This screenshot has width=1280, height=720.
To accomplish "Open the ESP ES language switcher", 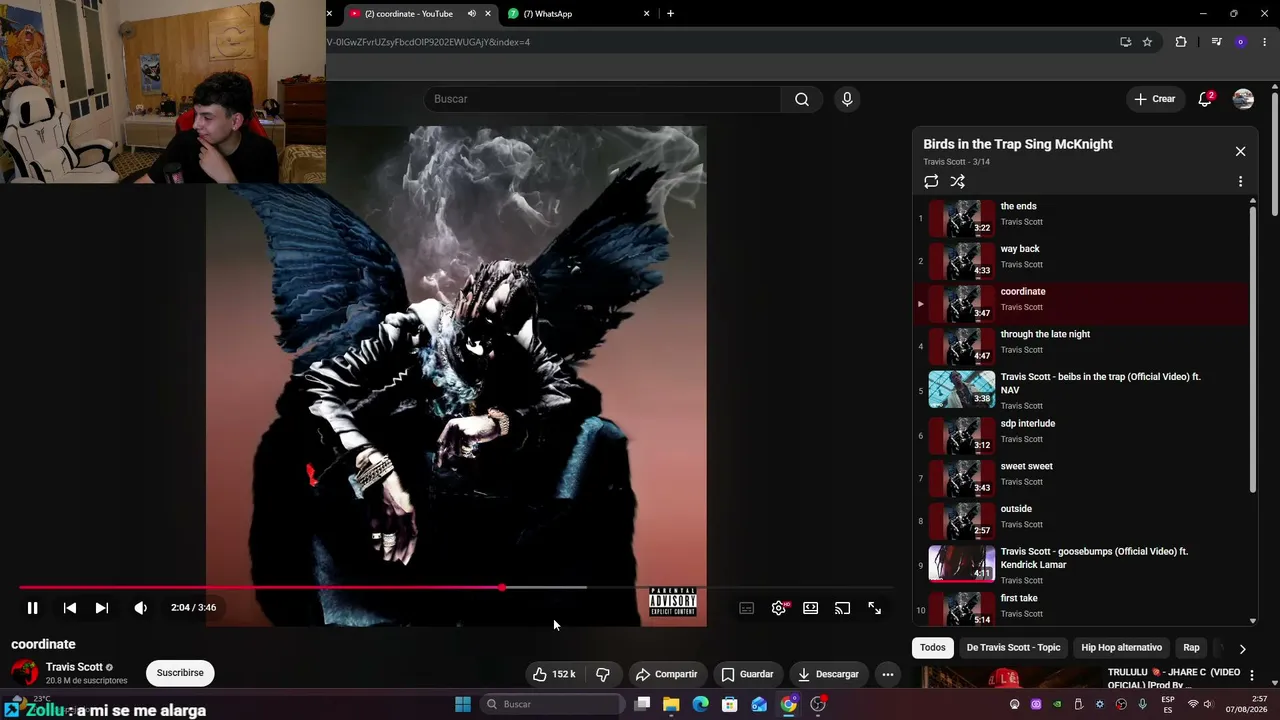I will 1168,704.
